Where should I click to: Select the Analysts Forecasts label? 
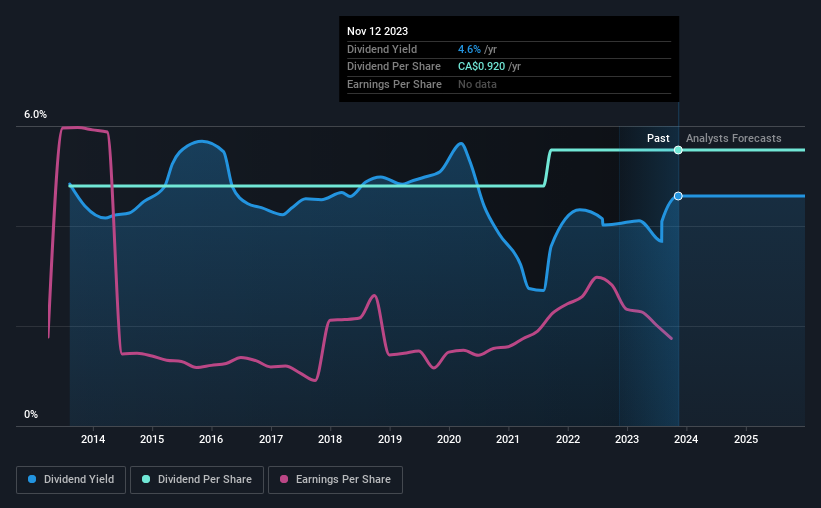point(734,138)
